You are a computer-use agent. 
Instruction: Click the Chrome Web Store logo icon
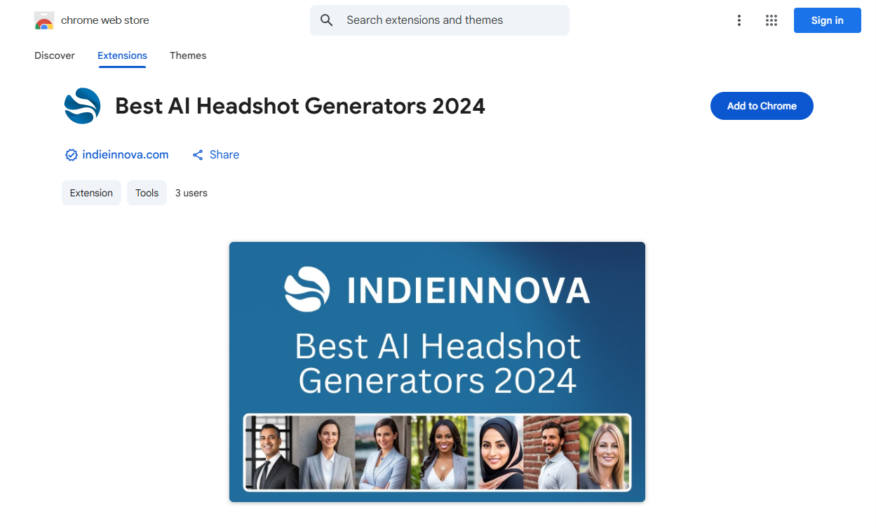coord(44,21)
